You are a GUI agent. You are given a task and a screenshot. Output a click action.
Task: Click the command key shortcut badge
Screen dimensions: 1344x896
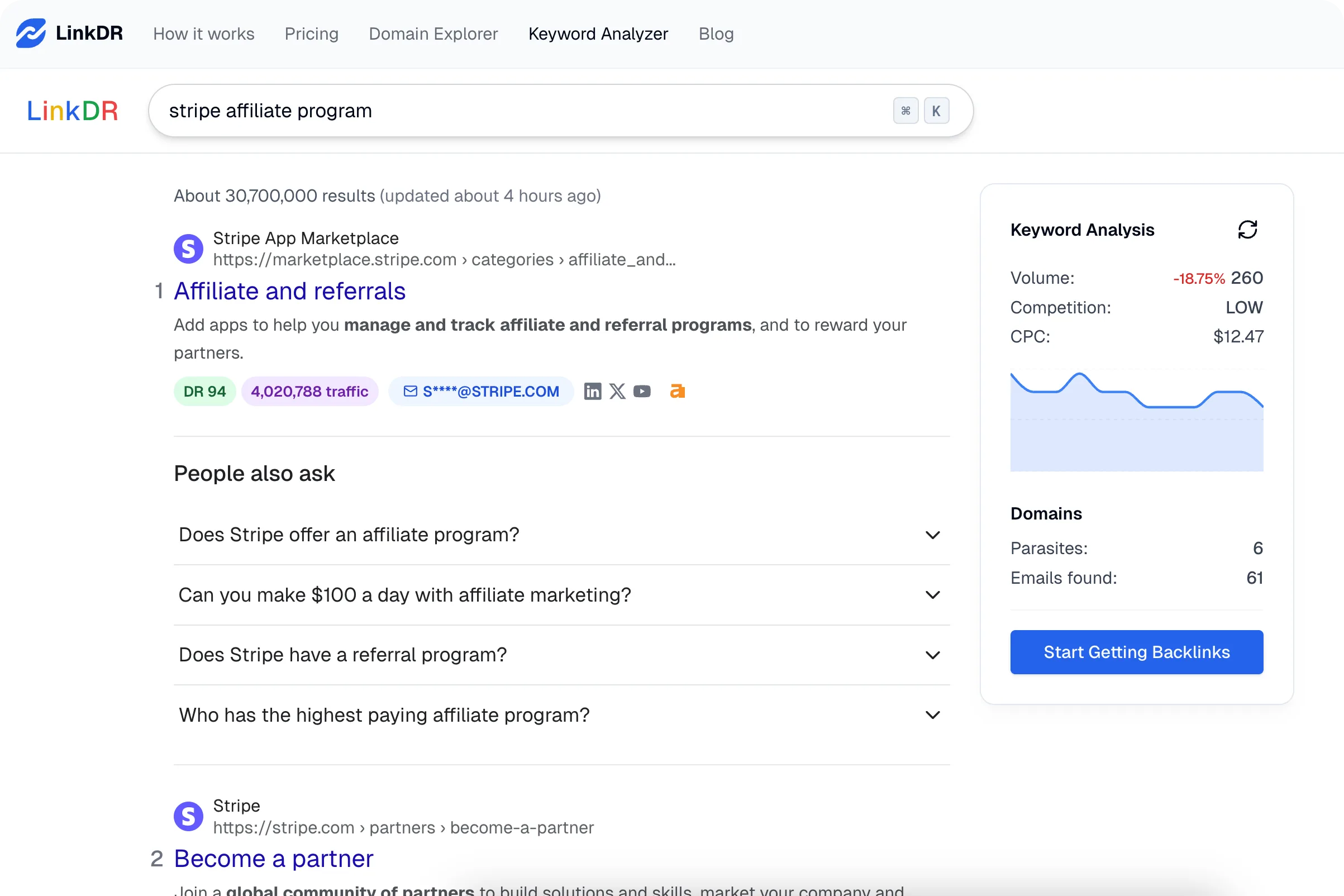[905, 111]
